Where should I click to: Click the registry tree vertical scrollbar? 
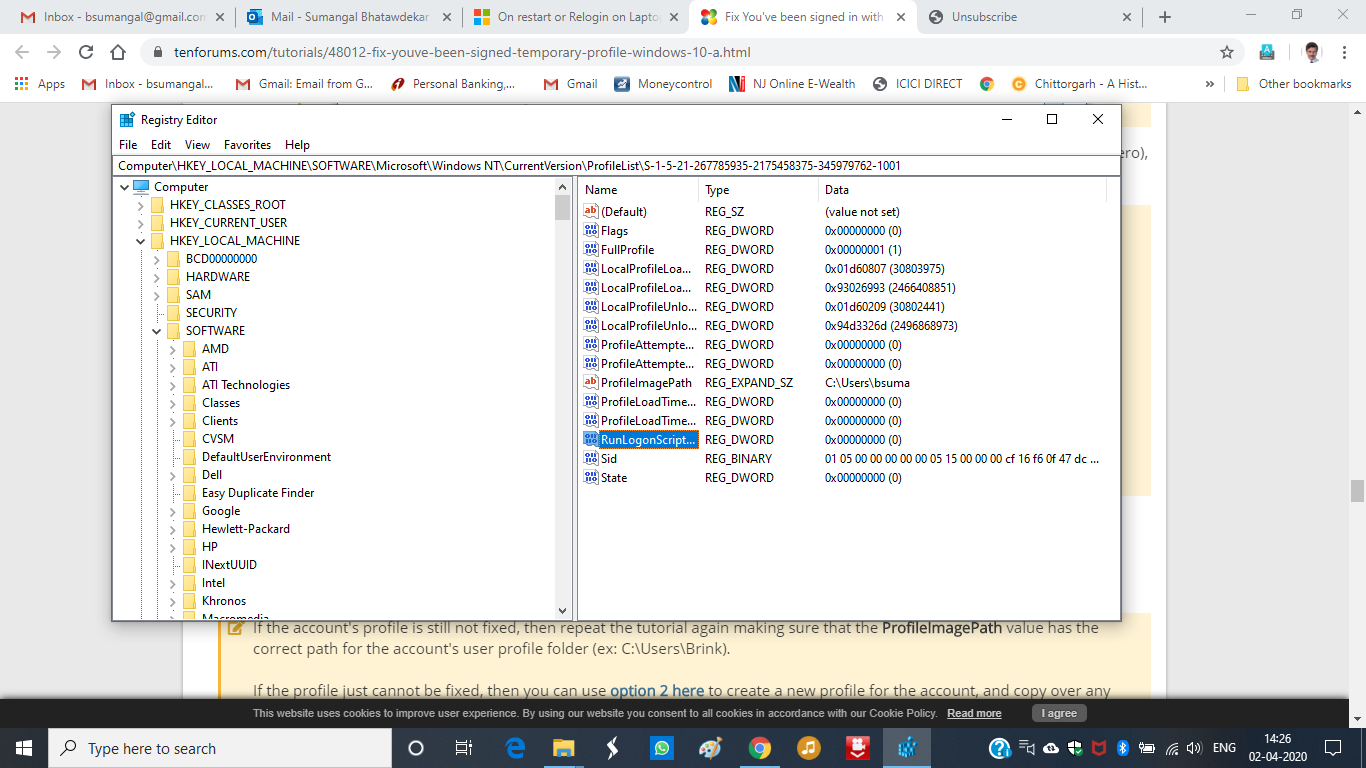[x=562, y=399]
